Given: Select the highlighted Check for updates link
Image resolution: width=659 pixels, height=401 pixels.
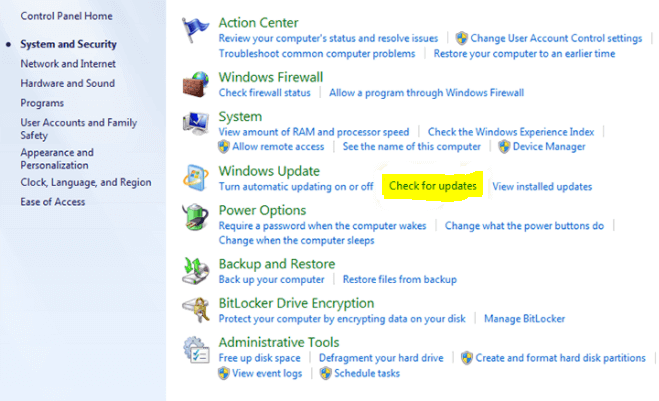Looking at the screenshot, I should point(432,186).
